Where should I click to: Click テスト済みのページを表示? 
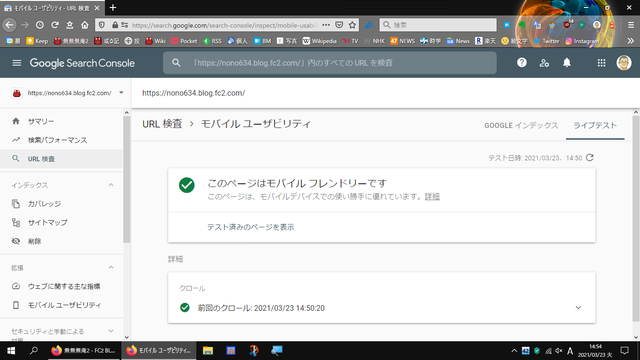coord(251,227)
